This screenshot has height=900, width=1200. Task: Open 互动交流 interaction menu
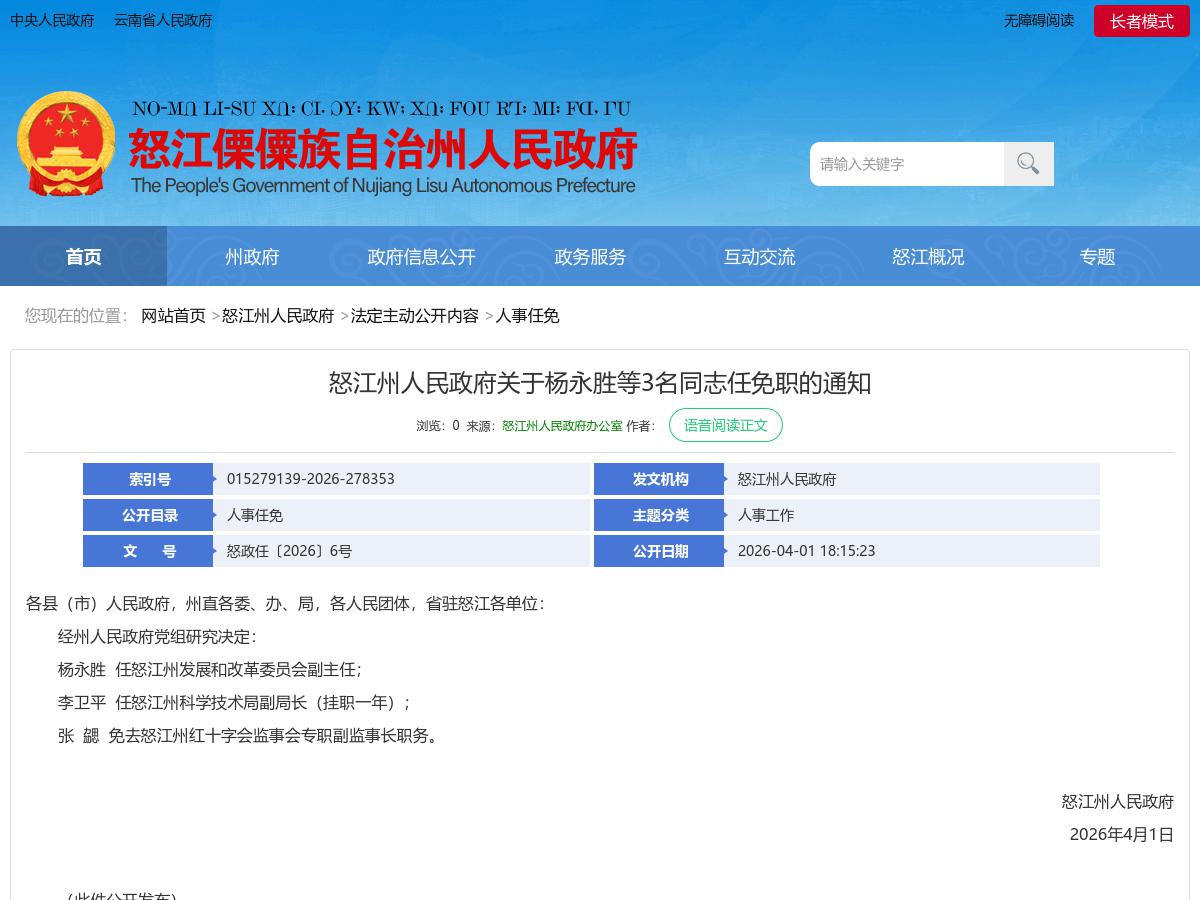click(x=760, y=256)
